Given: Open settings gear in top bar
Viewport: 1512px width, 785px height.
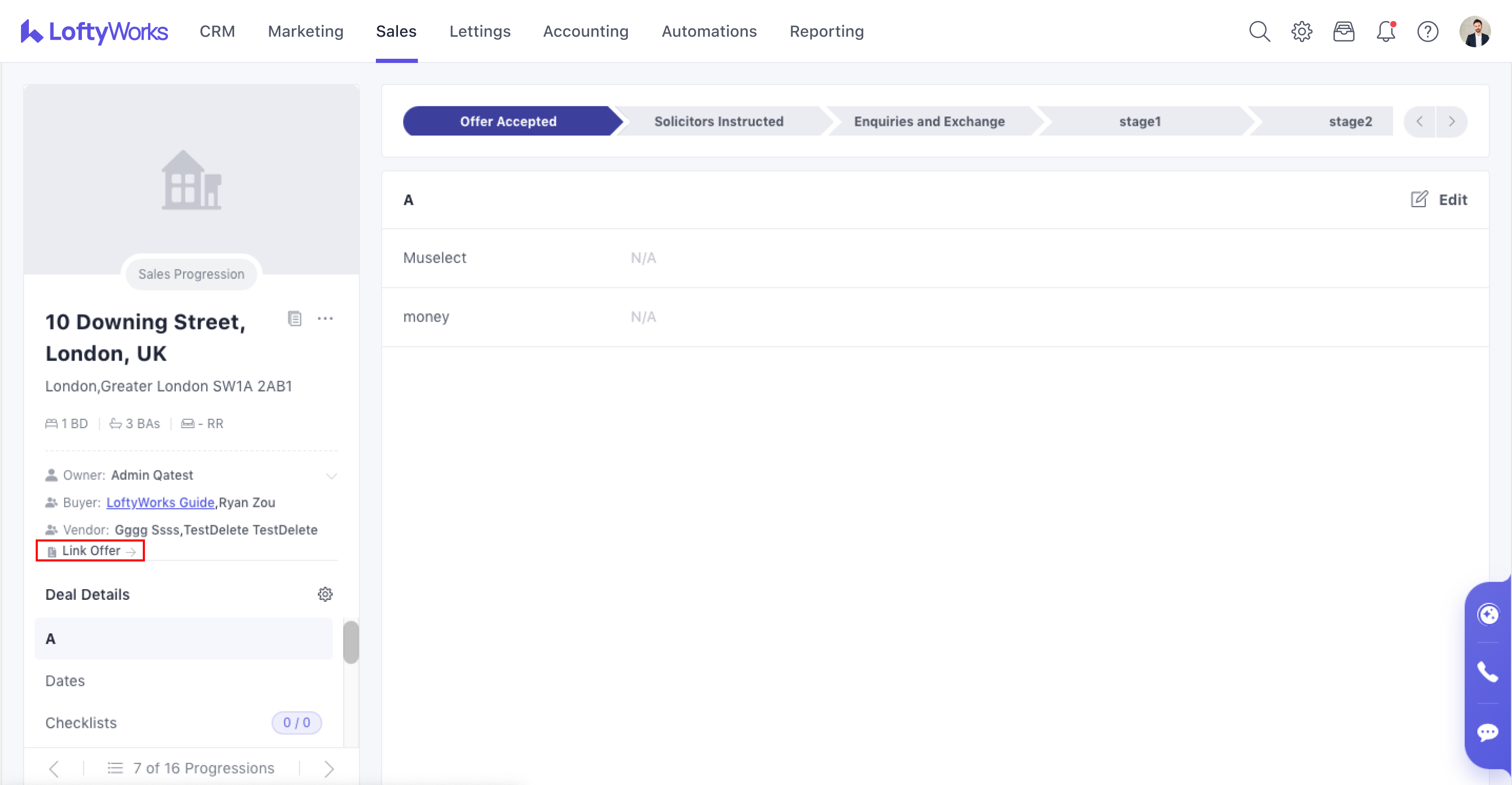Looking at the screenshot, I should 1301,31.
